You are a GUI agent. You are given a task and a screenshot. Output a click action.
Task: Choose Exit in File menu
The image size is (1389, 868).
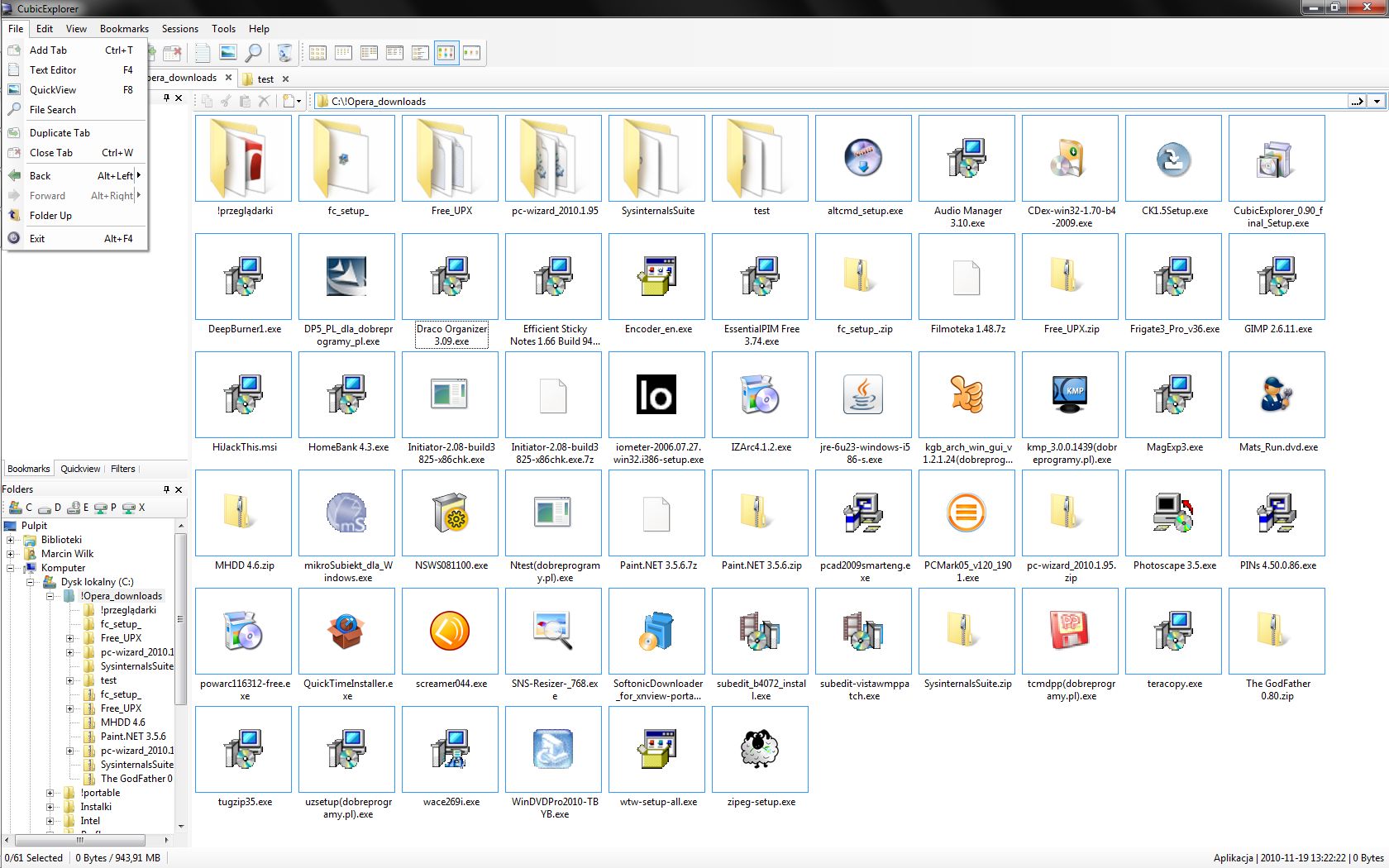pyautogui.click(x=75, y=239)
